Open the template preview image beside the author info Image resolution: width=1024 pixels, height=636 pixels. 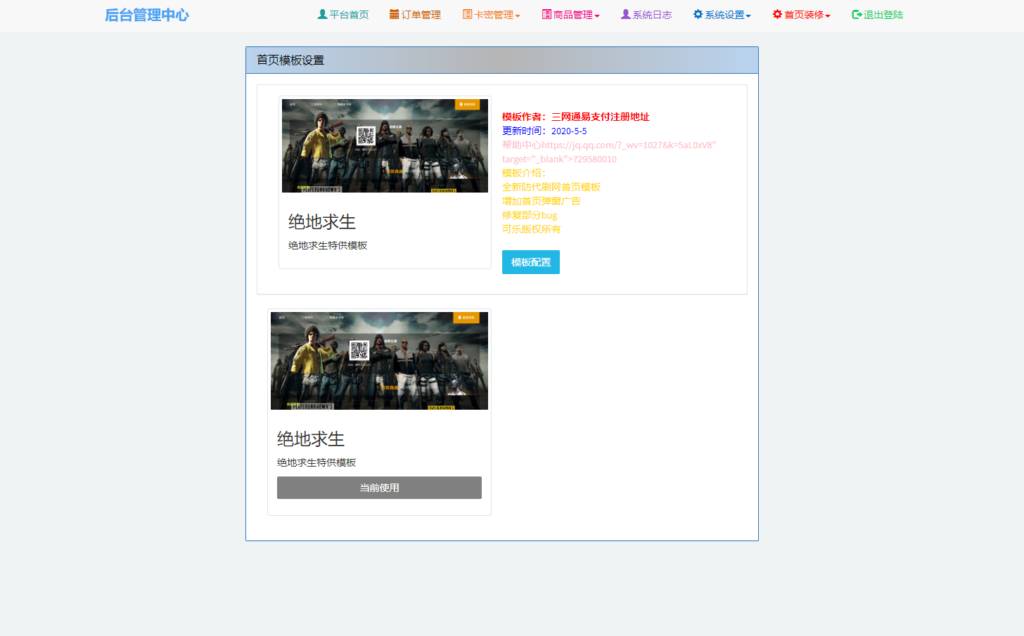click(x=385, y=146)
